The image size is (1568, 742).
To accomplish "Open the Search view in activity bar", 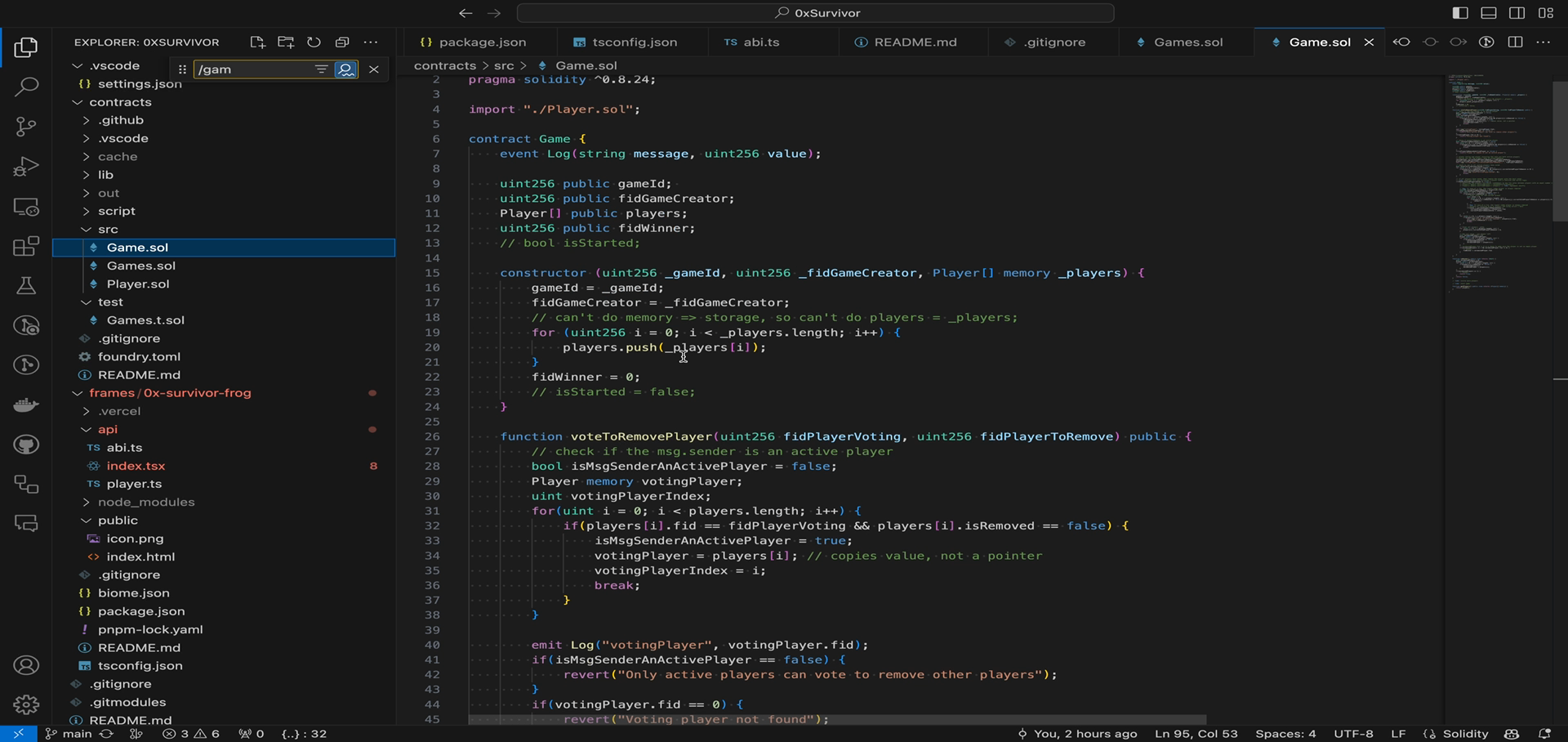I will coord(26,87).
